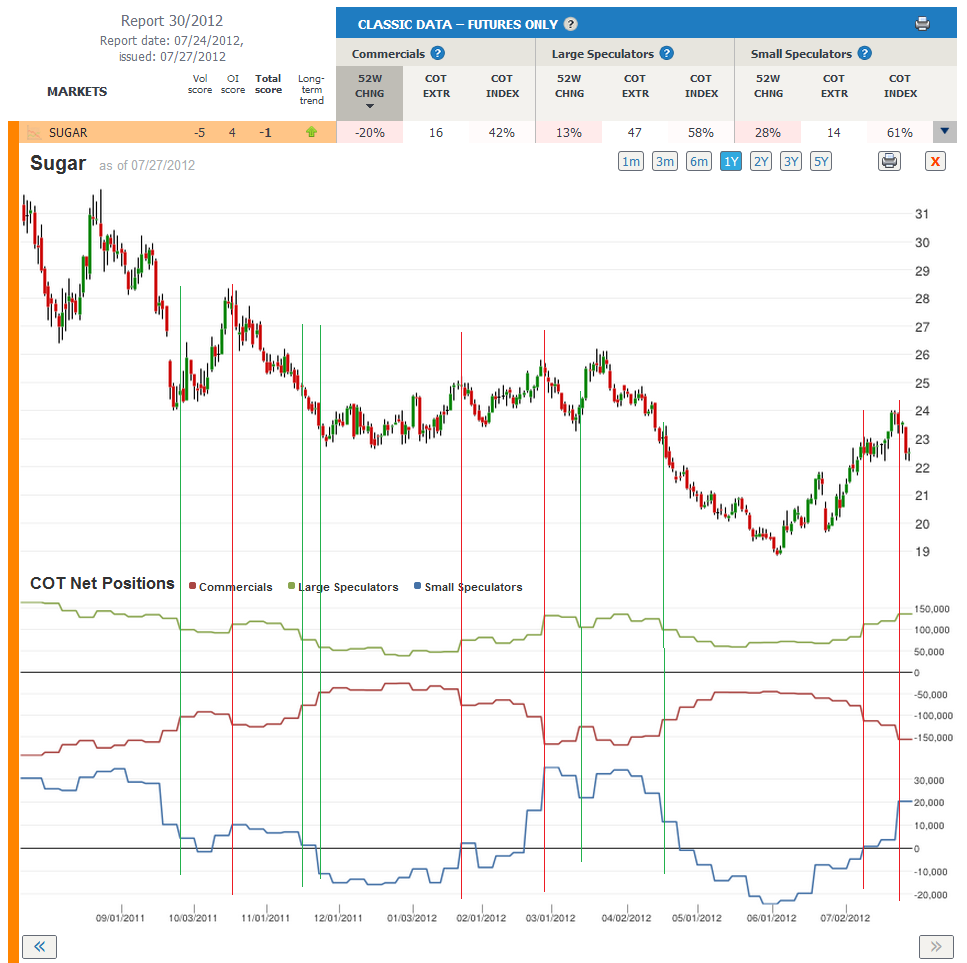The height and width of the screenshot is (963, 967).
Task: Sort by Small Speculators 52W CHNG column
Action: click(x=768, y=86)
